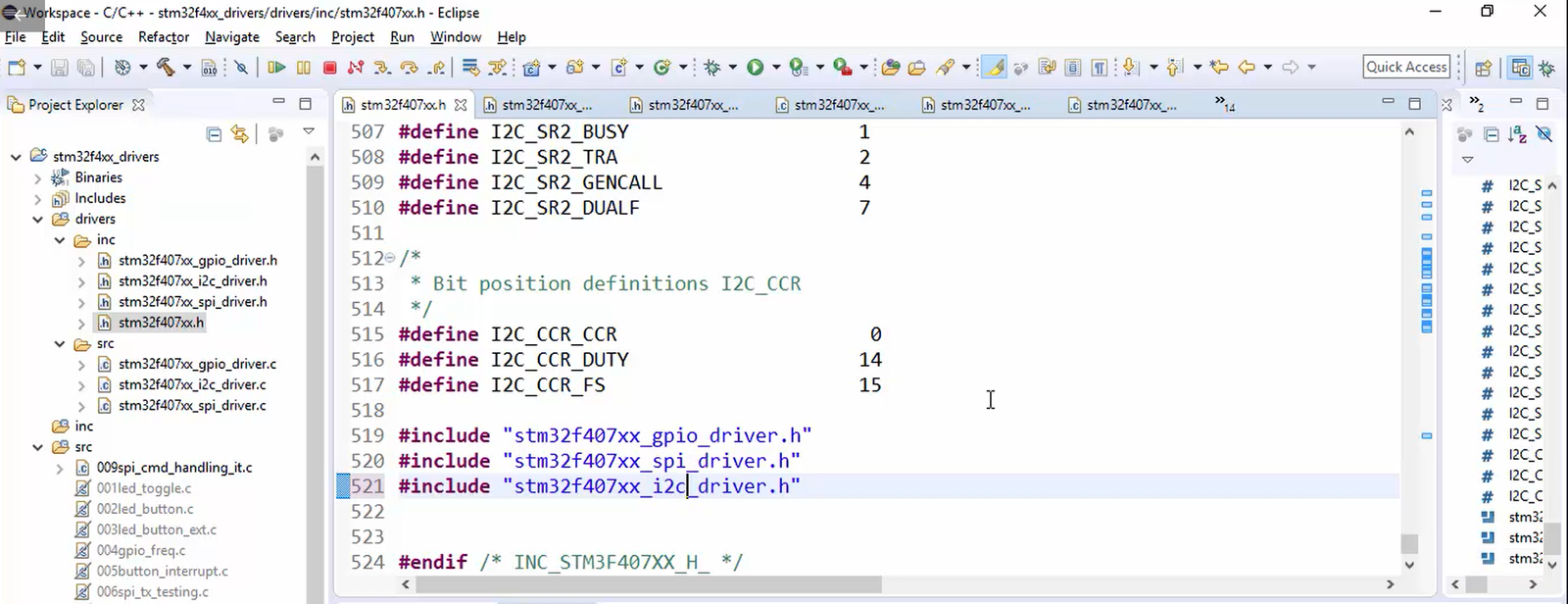Click the Last Edit Location icon

point(1219,68)
